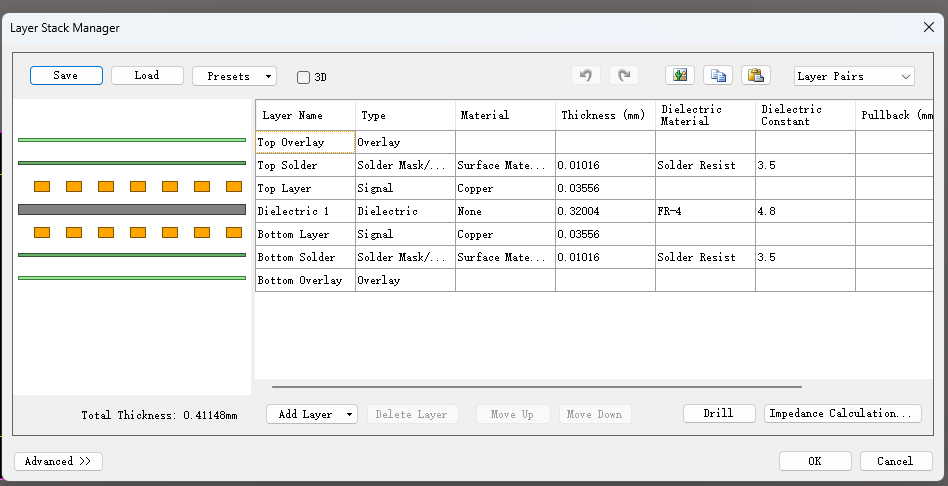948x486 pixels.
Task: Click Top Overlay type cell
Action: [x=405, y=142]
